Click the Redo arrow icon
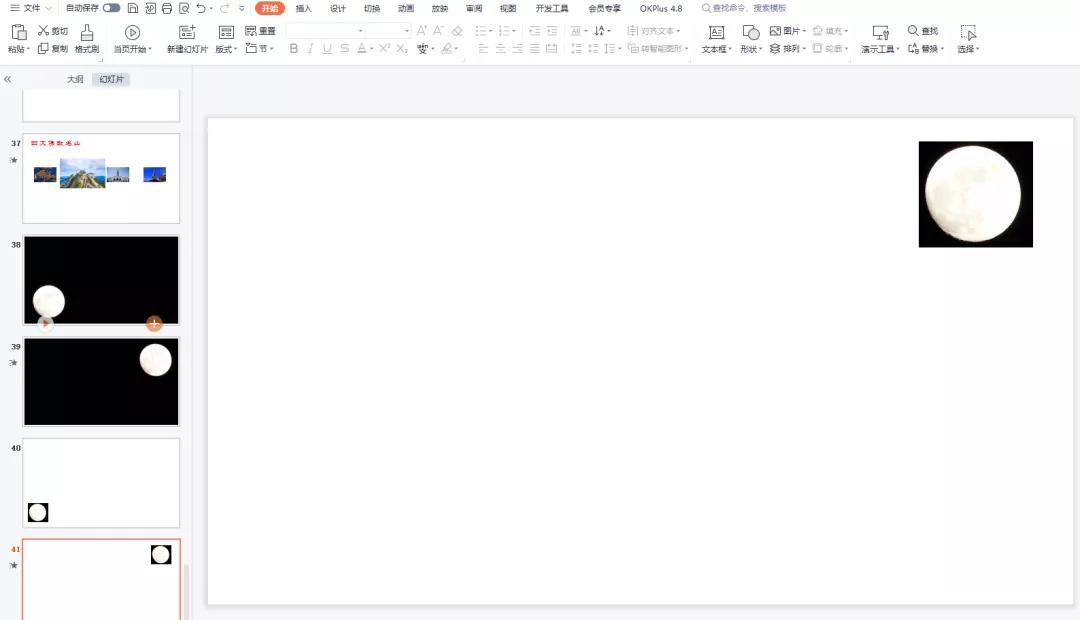This screenshot has height=620, width=1080. click(224, 8)
